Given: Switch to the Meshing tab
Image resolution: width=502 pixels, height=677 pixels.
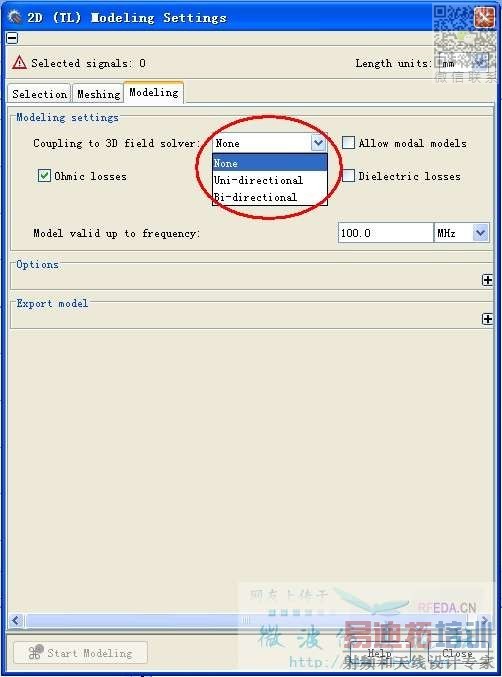Looking at the screenshot, I should (98, 94).
